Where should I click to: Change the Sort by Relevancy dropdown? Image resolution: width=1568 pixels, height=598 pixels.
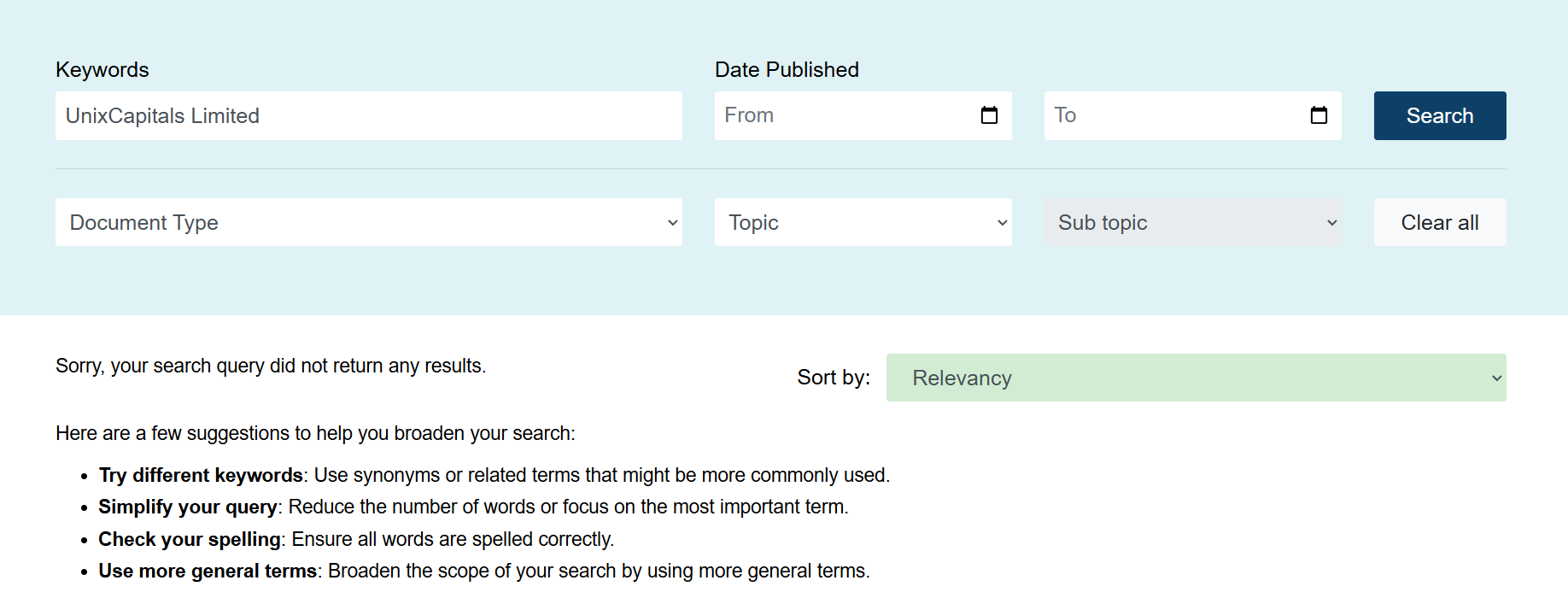point(1196,378)
